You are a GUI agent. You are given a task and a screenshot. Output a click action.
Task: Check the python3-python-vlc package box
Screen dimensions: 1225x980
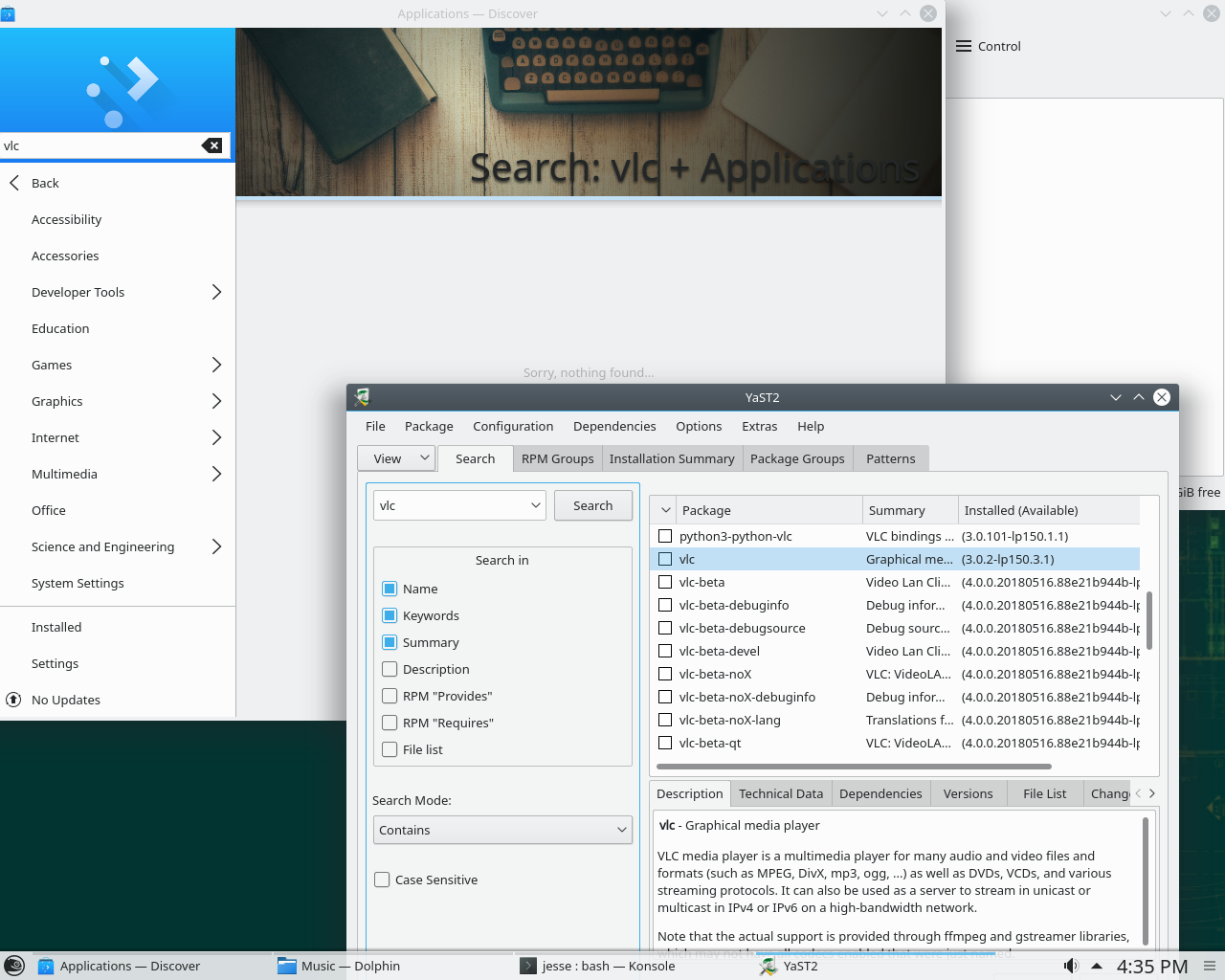665,536
